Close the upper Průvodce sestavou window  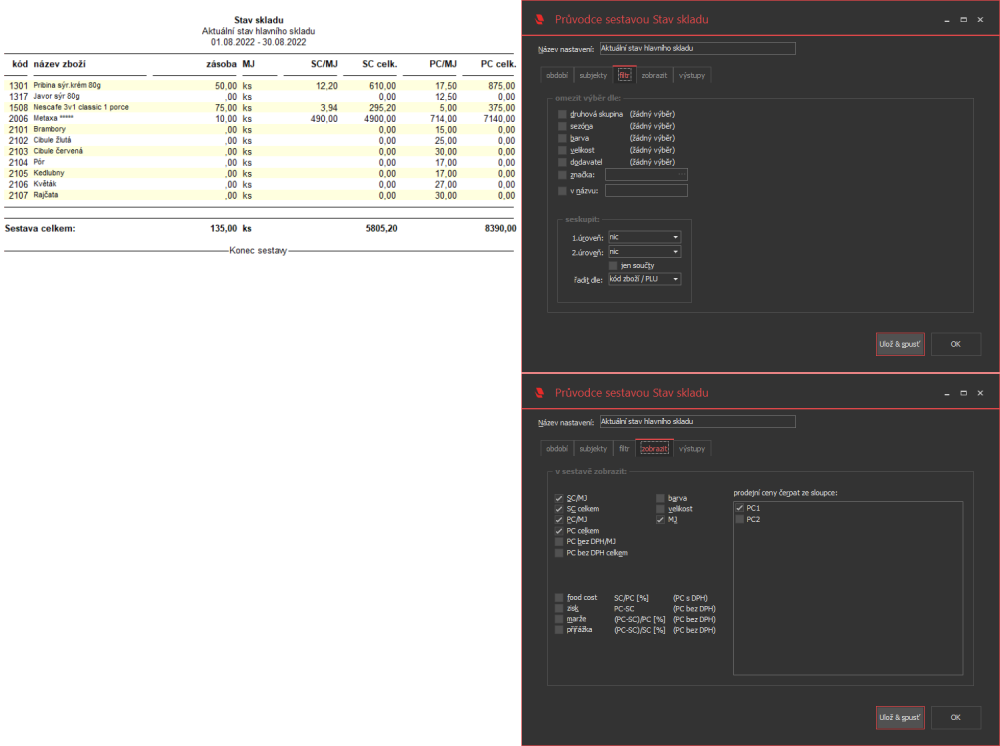[x=980, y=20]
